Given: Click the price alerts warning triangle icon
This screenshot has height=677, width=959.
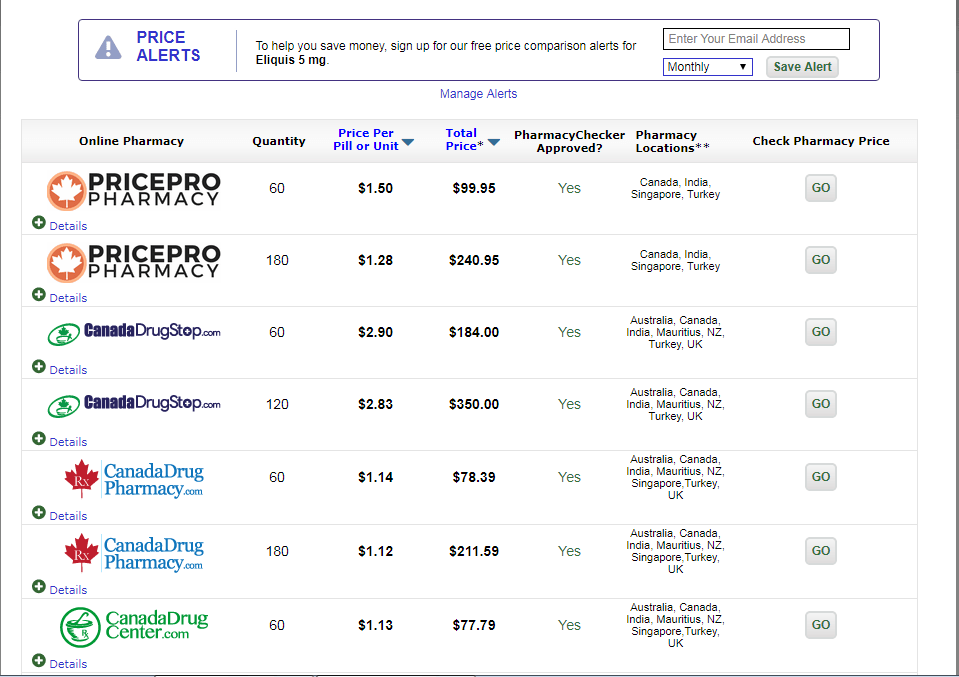Looking at the screenshot, I should coord(108,48).
